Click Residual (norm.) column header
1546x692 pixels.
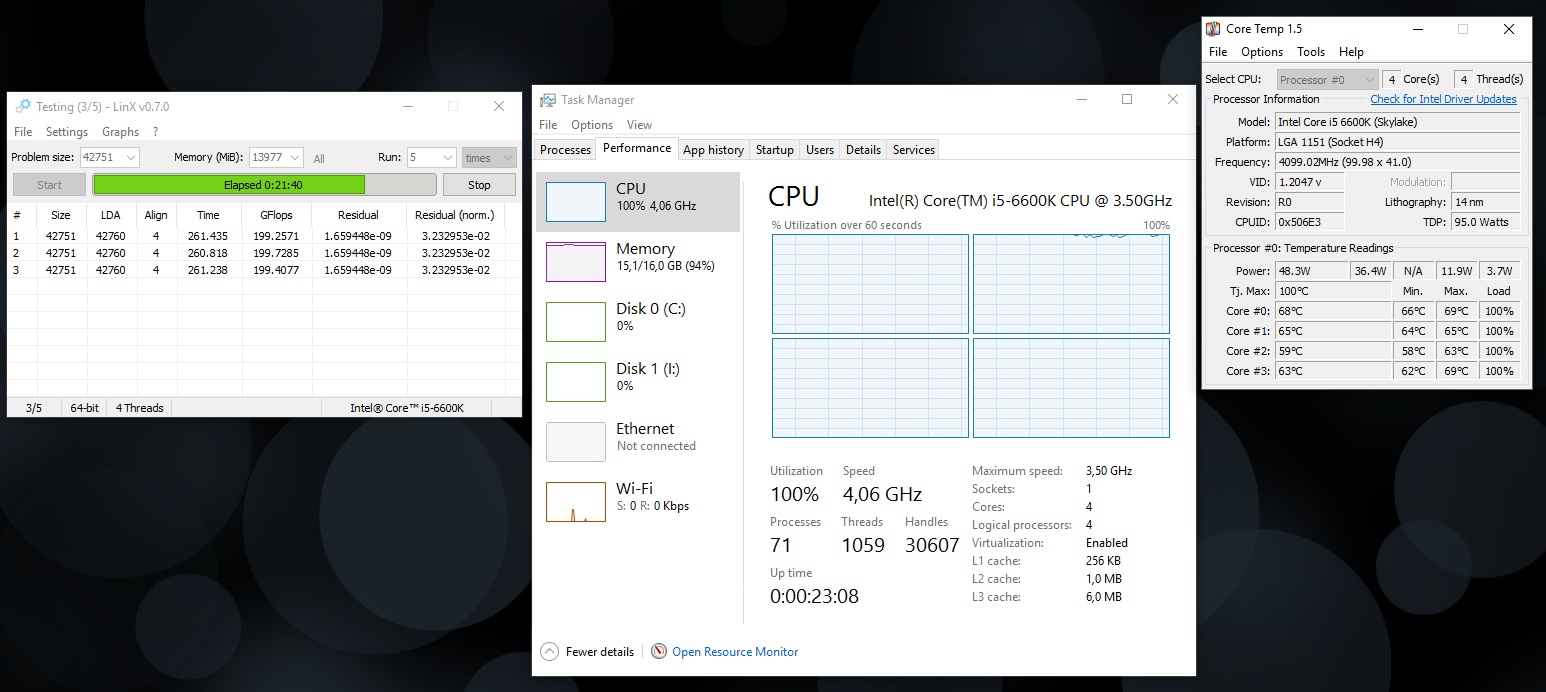click(x=455, y=215)
